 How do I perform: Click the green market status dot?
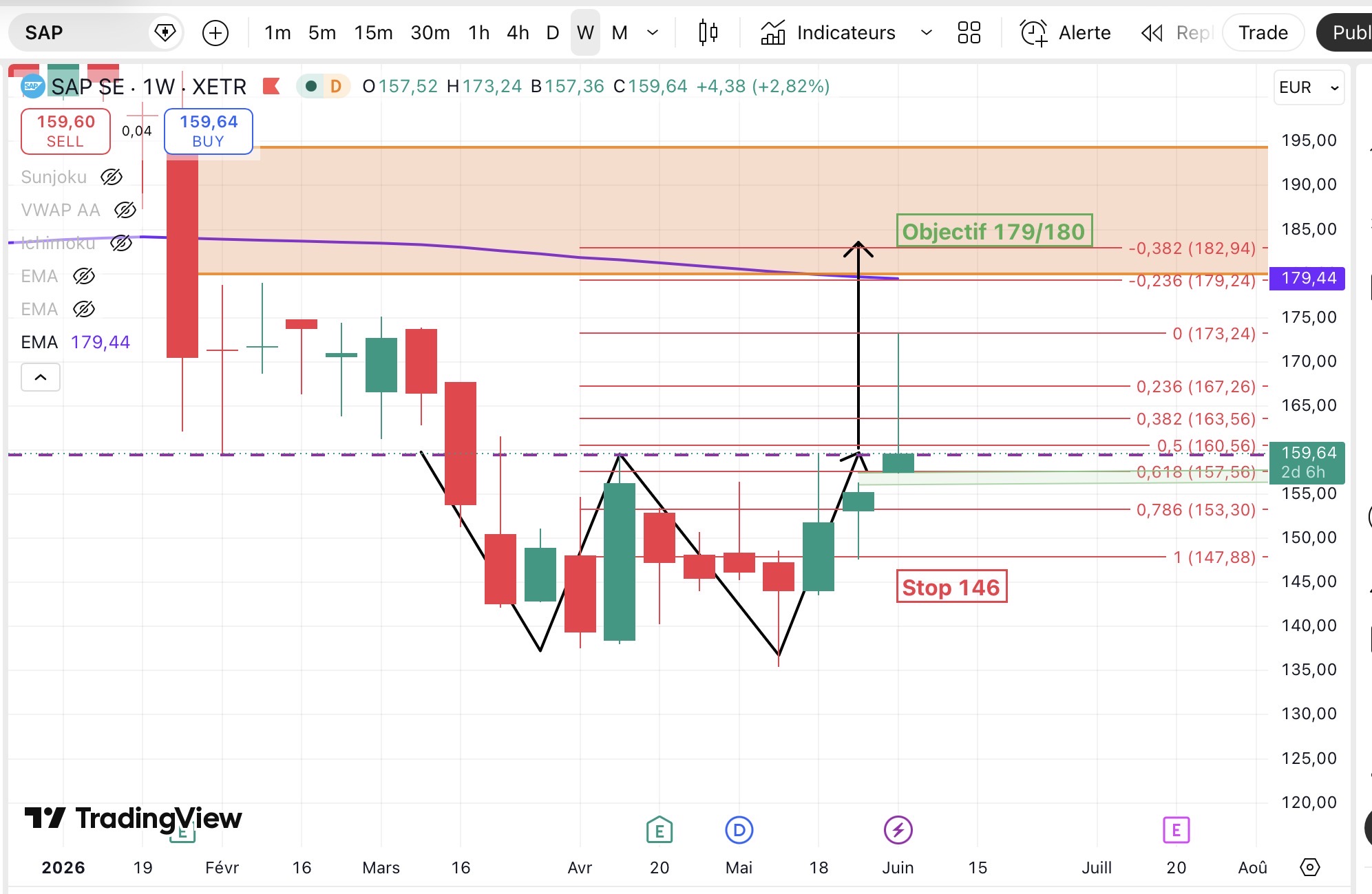click(x=311, y=86)
